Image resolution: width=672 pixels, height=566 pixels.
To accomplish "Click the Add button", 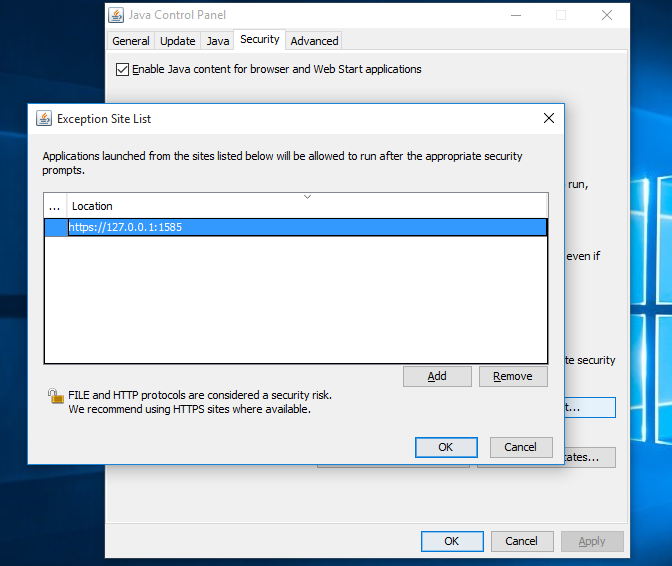I will click(437, 376).
